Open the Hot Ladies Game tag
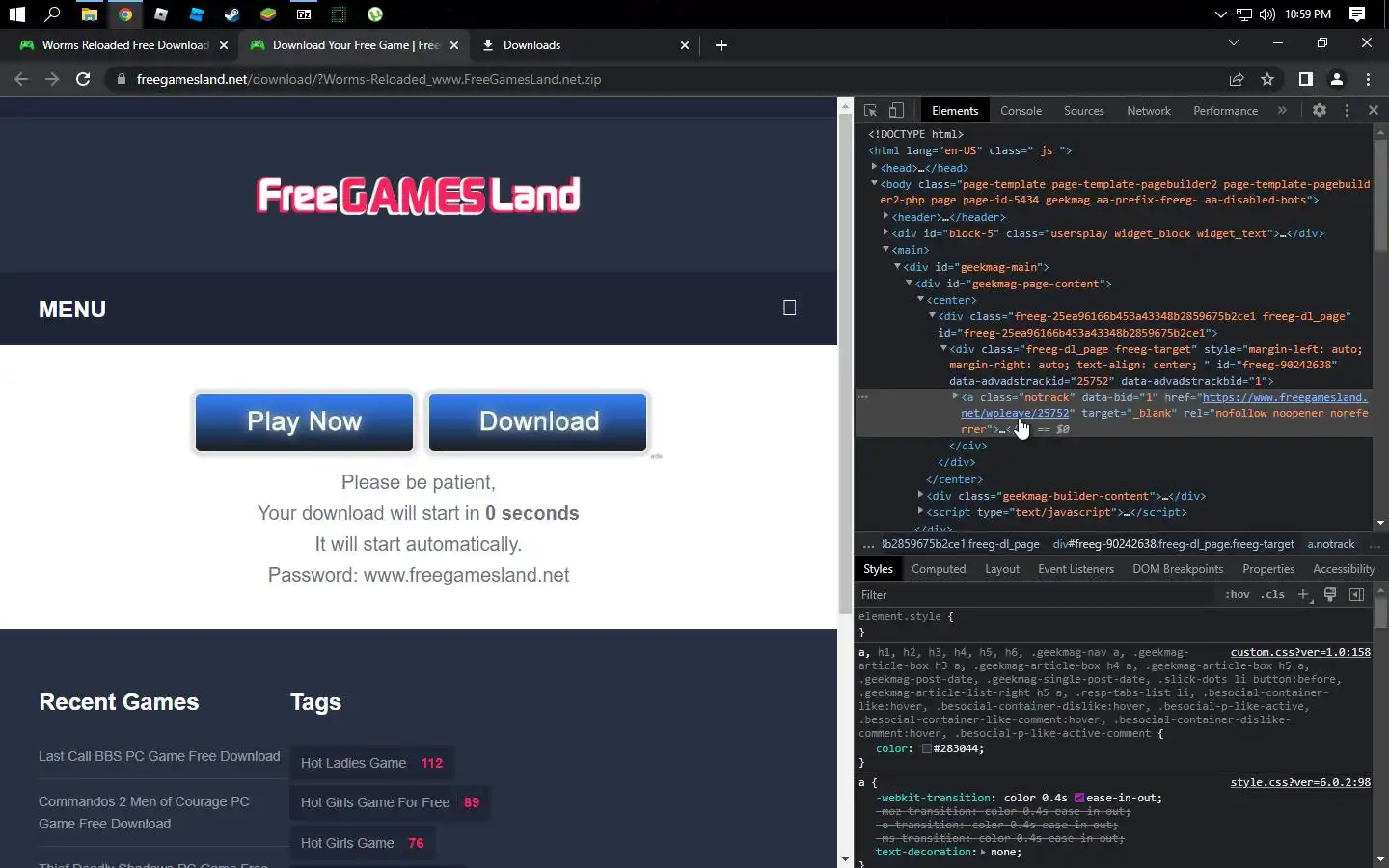Screen dimensions: 1389x868 (x=371, y=763)
